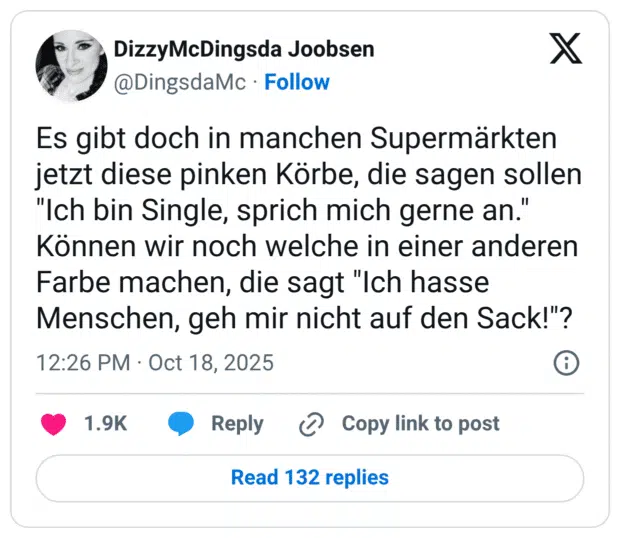This screenshot has width=620, height=538.
Task: Click the blue reply speech bubble icon
Action: 181,424
